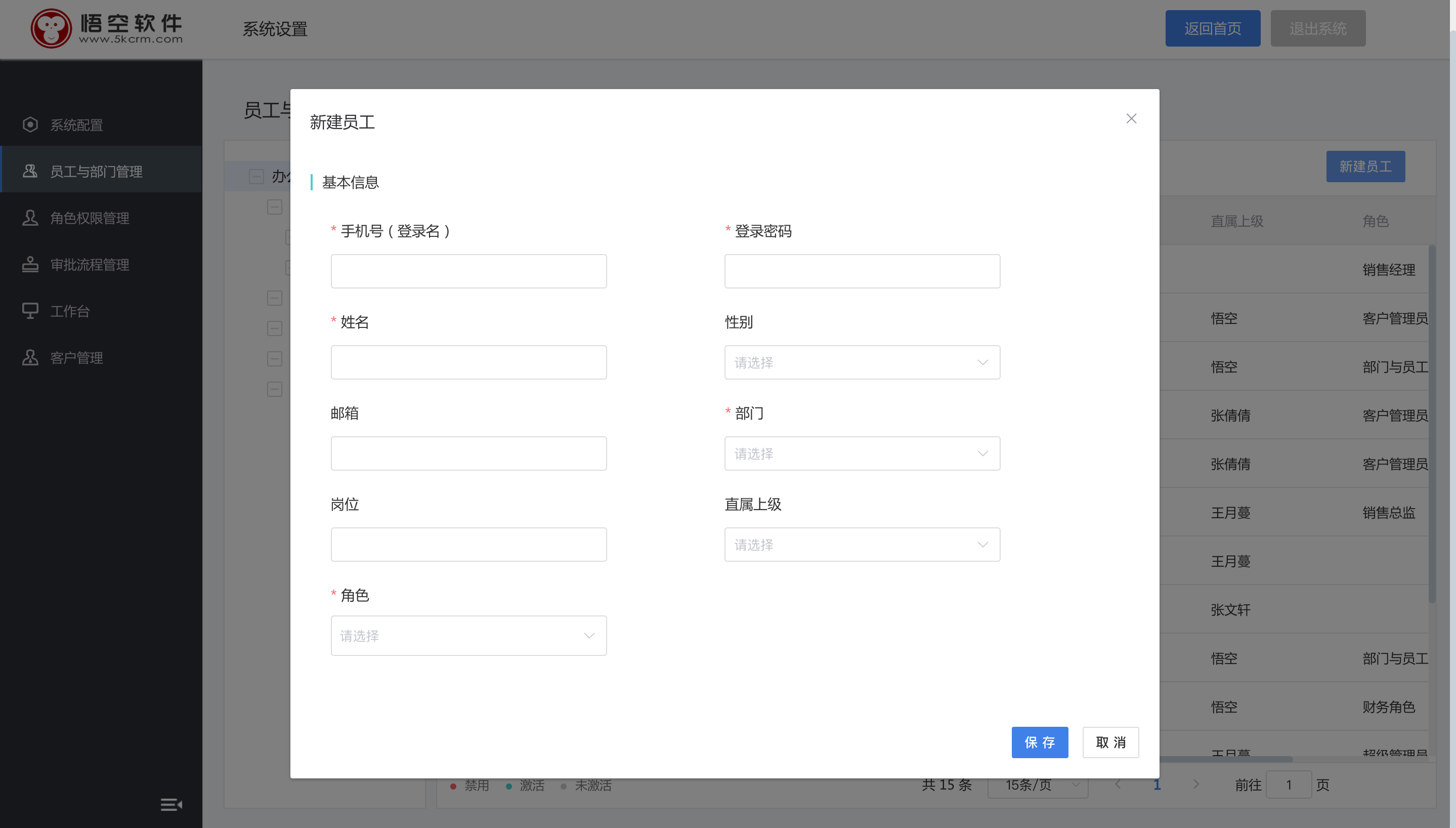Screen dimensions: 1456x828
Task: Click the 员工与部门管理 person icon
Action: pyautogui.click(x=30, y=171)
